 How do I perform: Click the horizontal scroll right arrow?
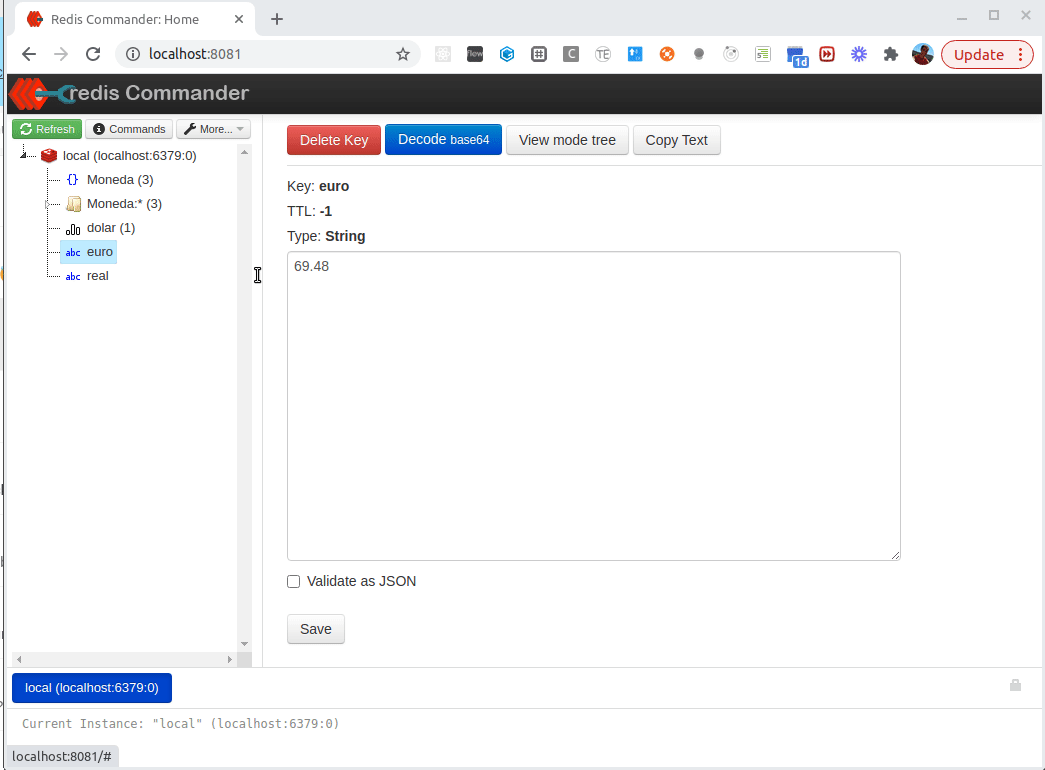pos(229,659)
